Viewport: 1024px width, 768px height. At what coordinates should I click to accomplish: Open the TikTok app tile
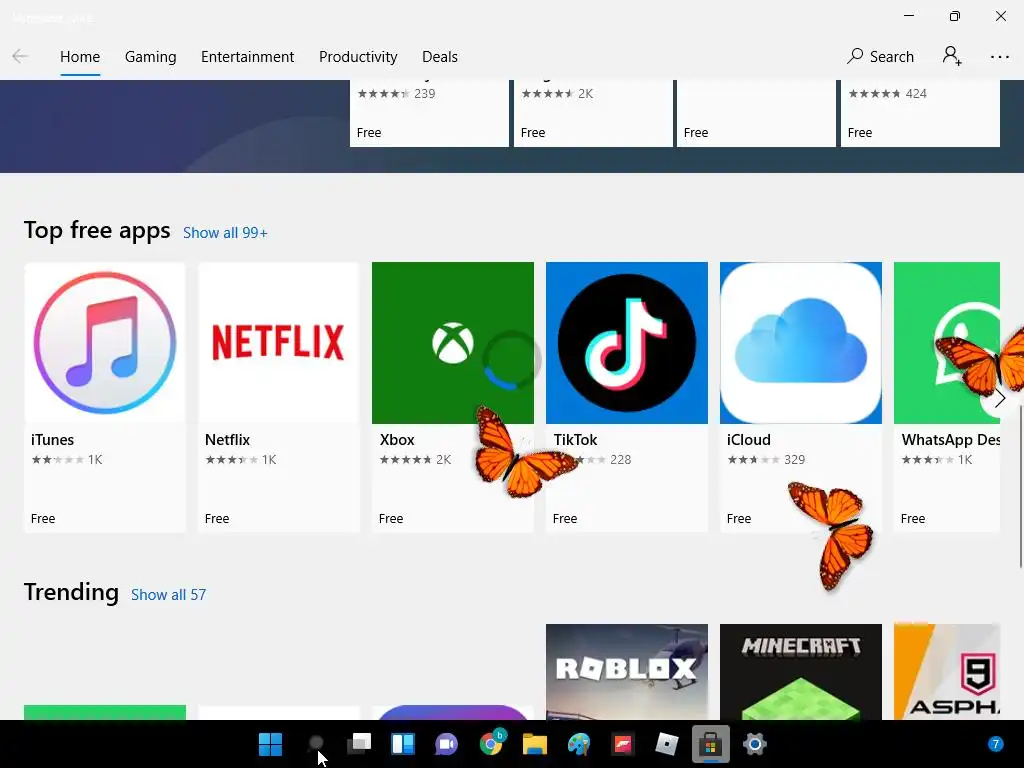(x=627, y=397)
